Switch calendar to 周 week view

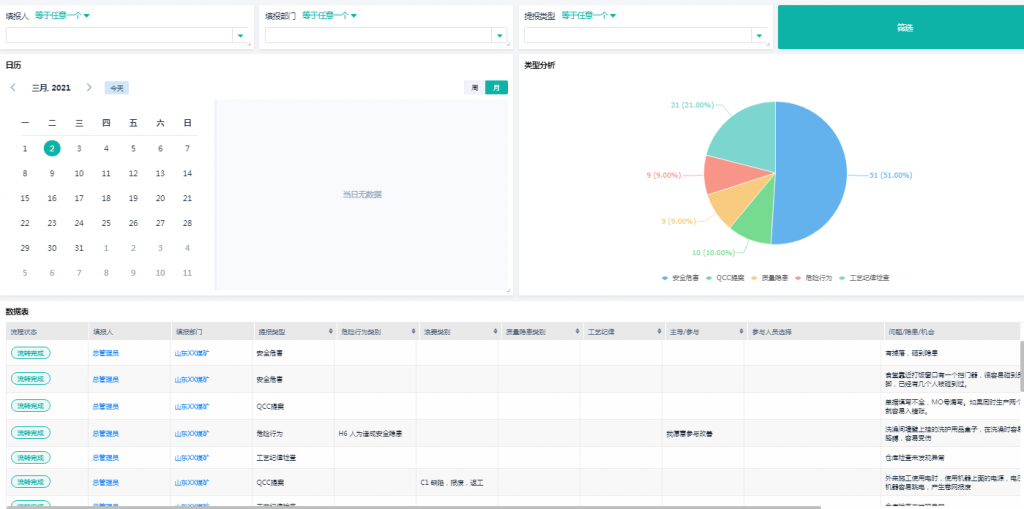click(x=475, y=88)
